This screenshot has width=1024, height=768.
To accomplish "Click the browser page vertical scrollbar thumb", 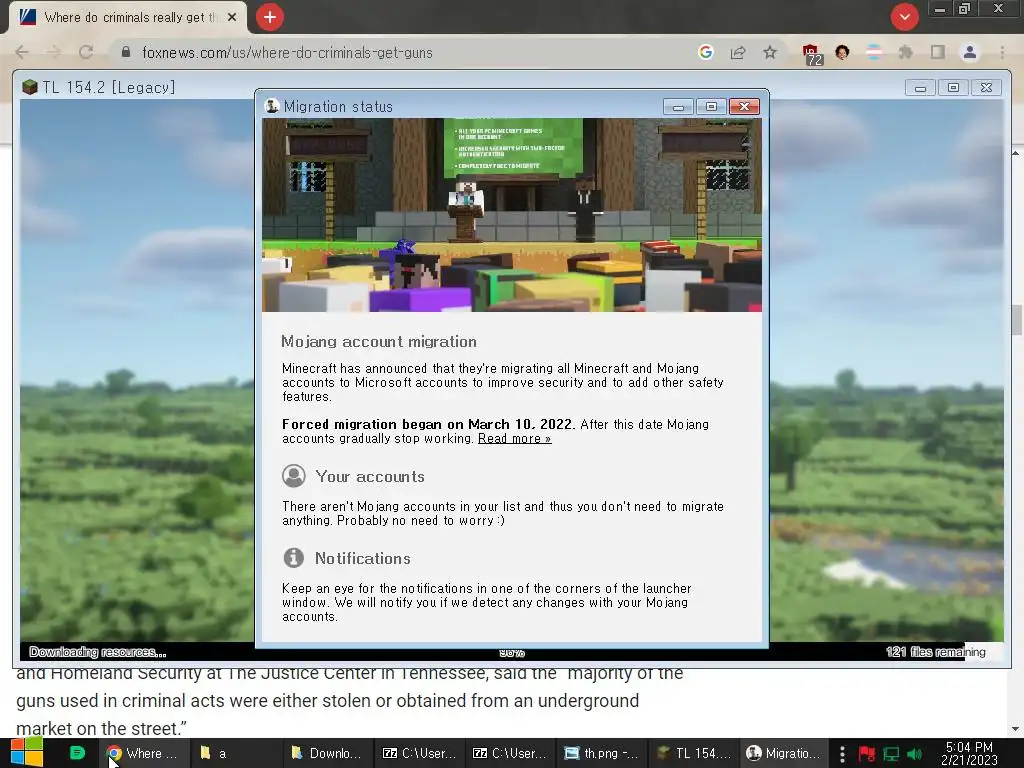I will (1016, 320).
